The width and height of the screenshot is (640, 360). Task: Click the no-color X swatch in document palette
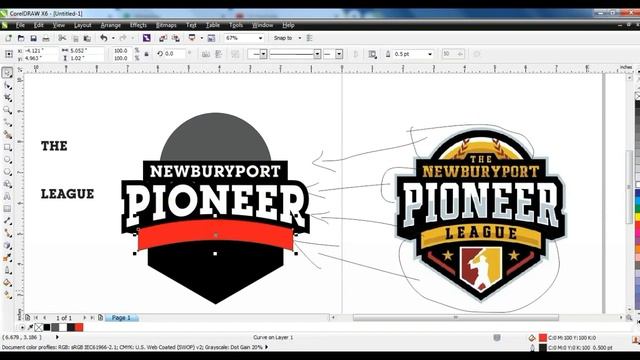coord(38,327)
